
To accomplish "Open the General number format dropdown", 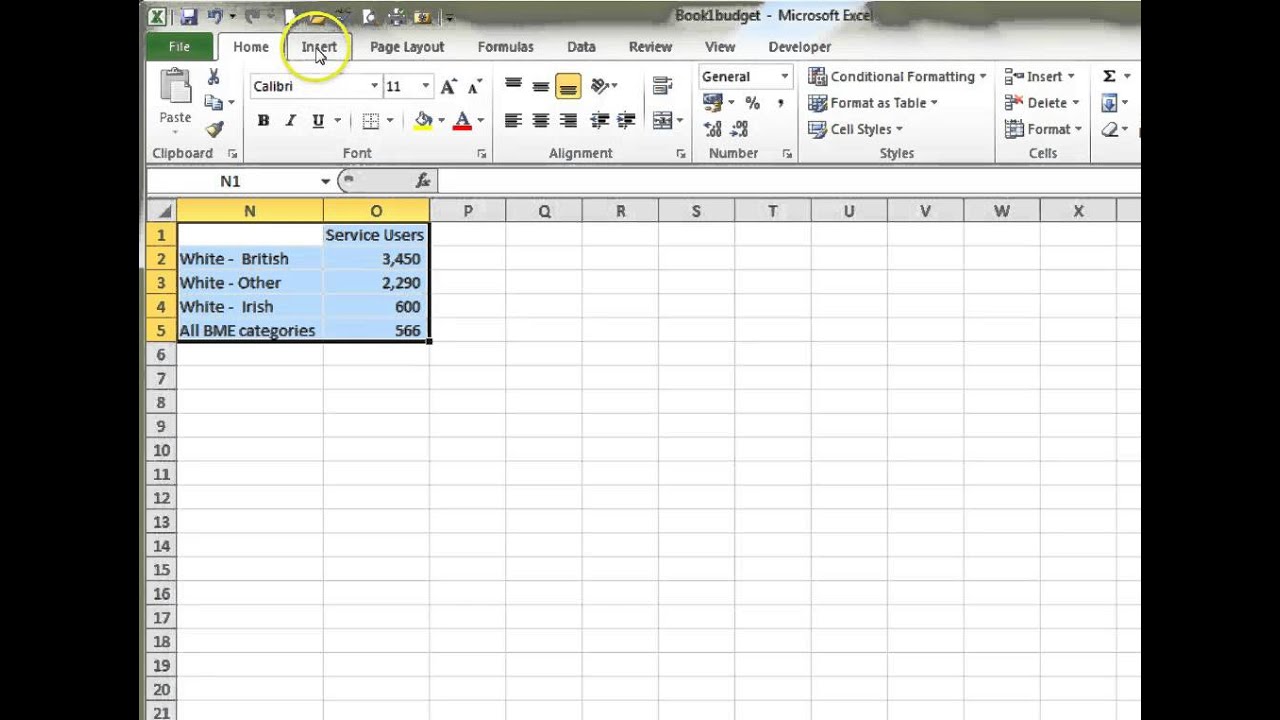I will (x=784, y=76).
